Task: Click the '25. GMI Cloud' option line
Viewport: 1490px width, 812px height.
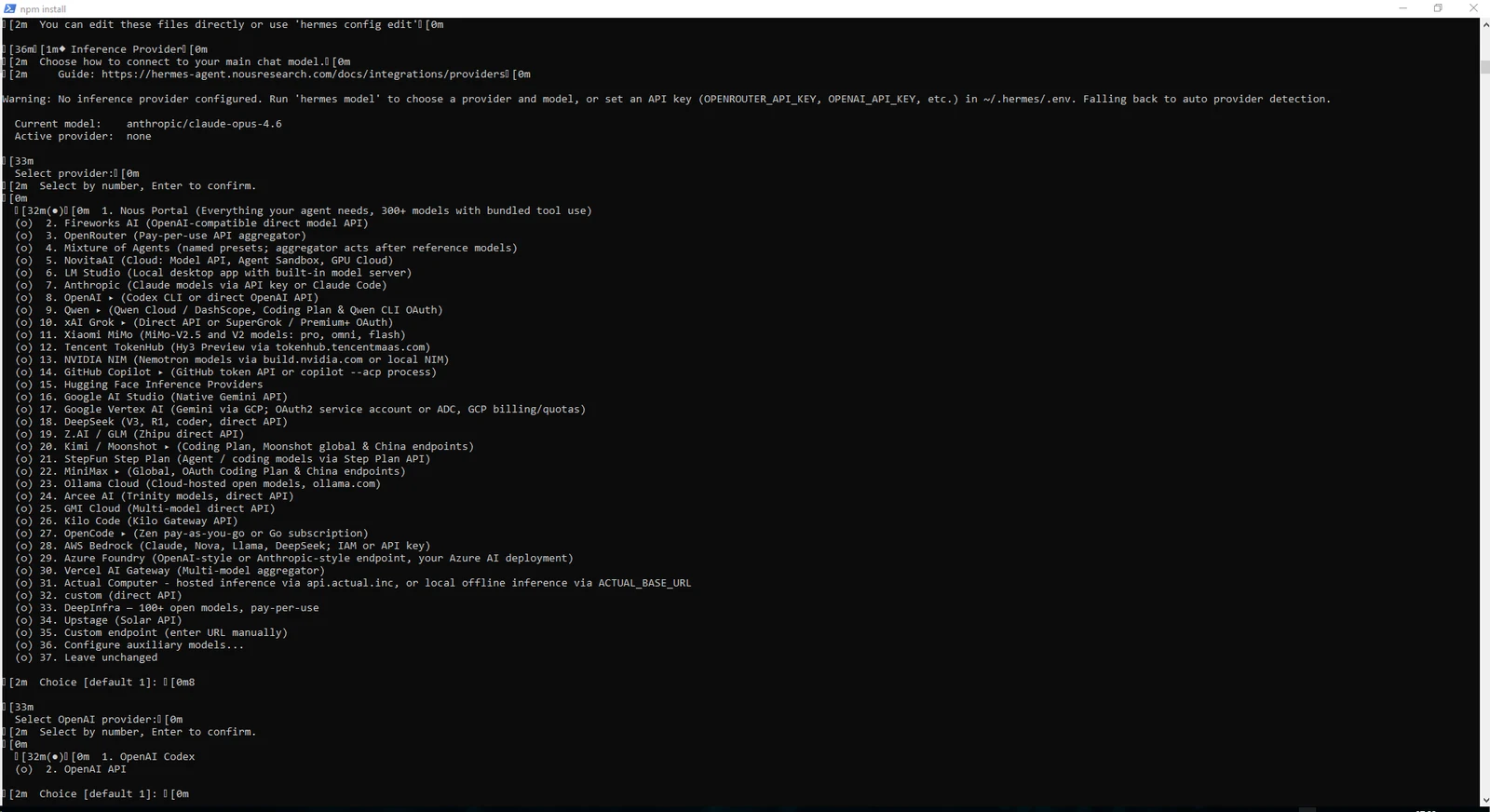Action: 145,508
